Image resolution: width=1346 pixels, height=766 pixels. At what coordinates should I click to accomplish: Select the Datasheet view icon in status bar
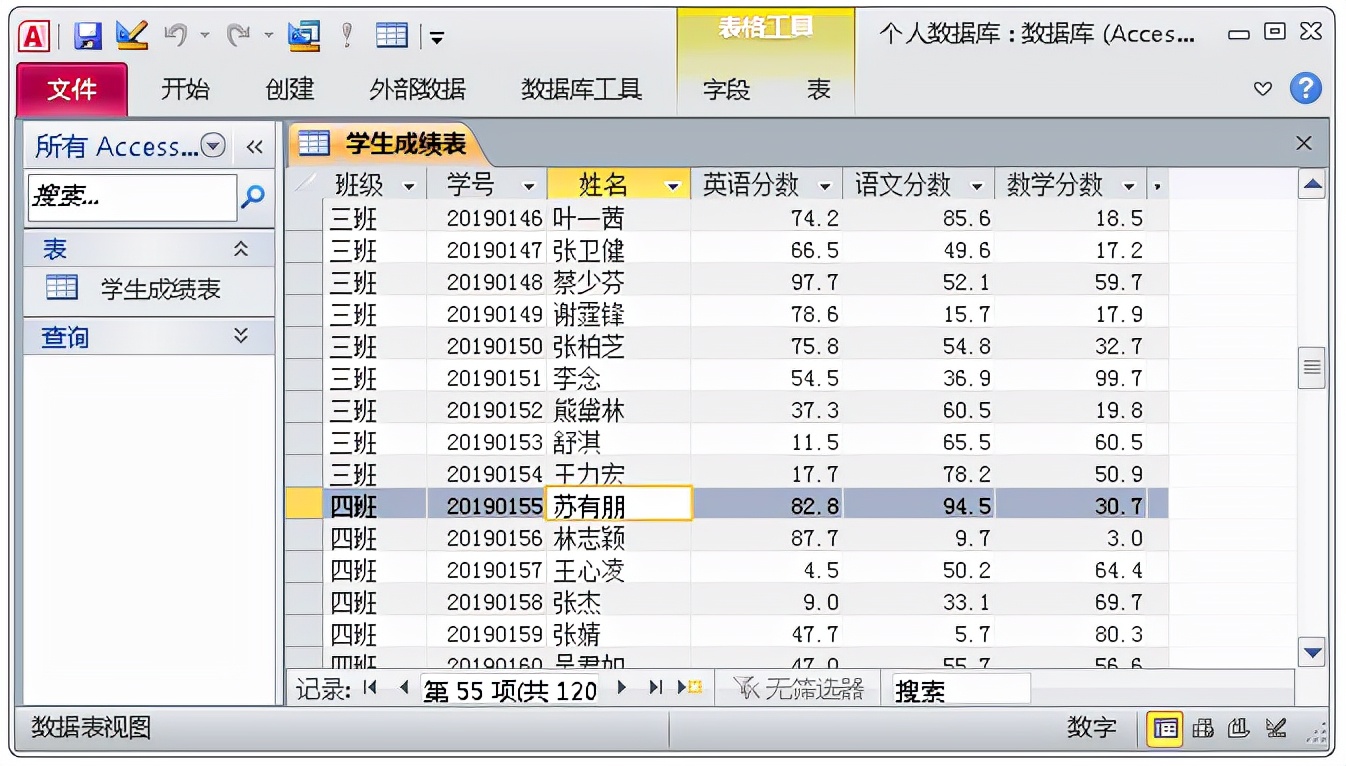[1164, 730]
